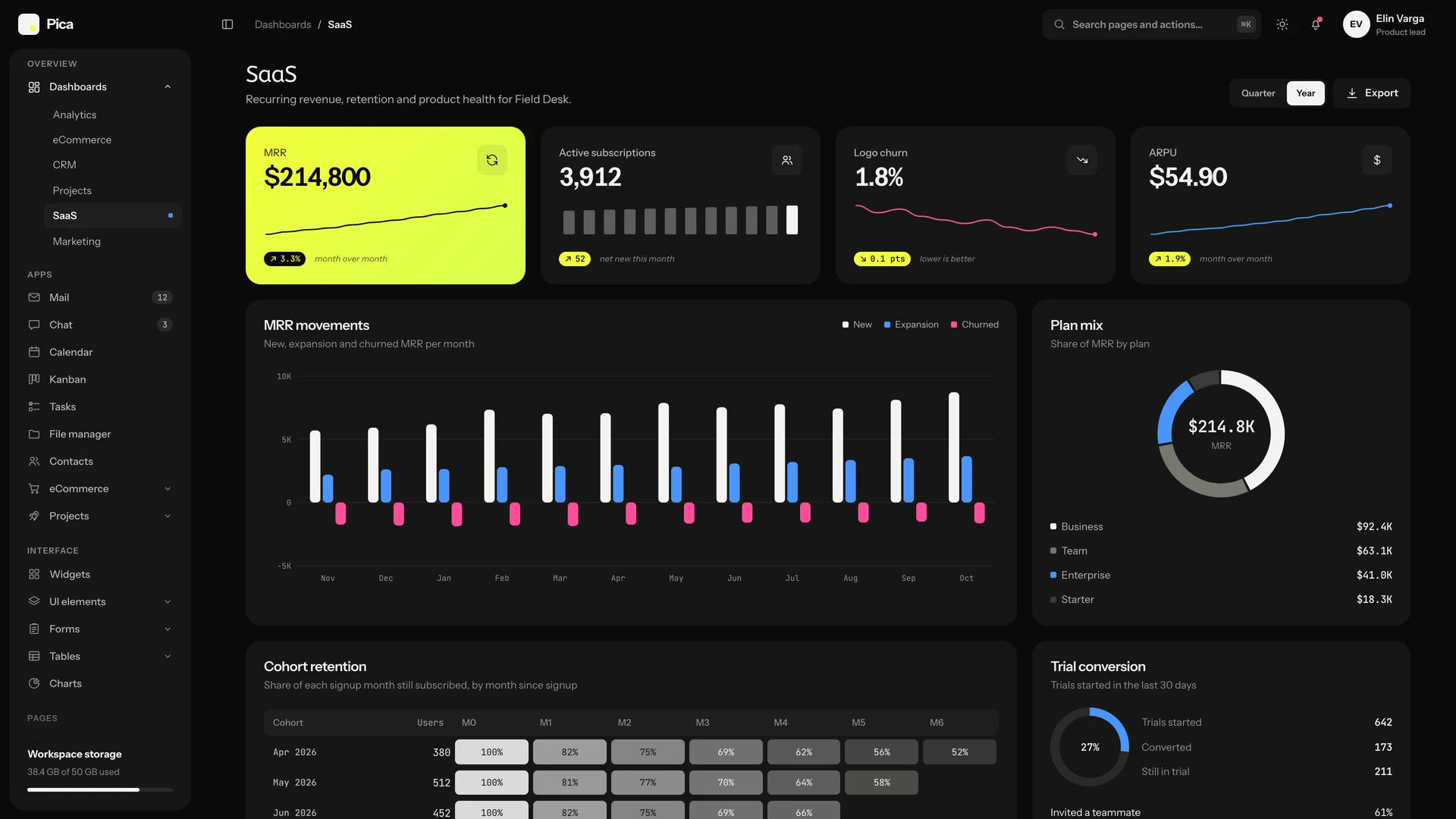Select the SaaS dashboard item
The height and width of the screenshot is (819, 1456).
coord(112,215)
